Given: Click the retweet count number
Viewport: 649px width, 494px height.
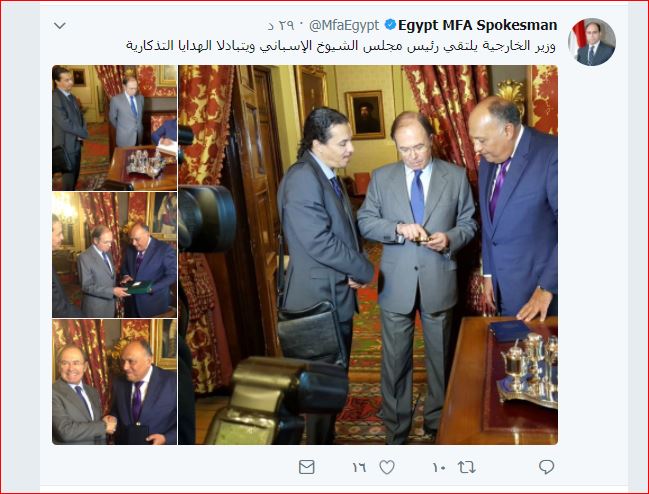Looking at the screenshot, I should (439, 468).
